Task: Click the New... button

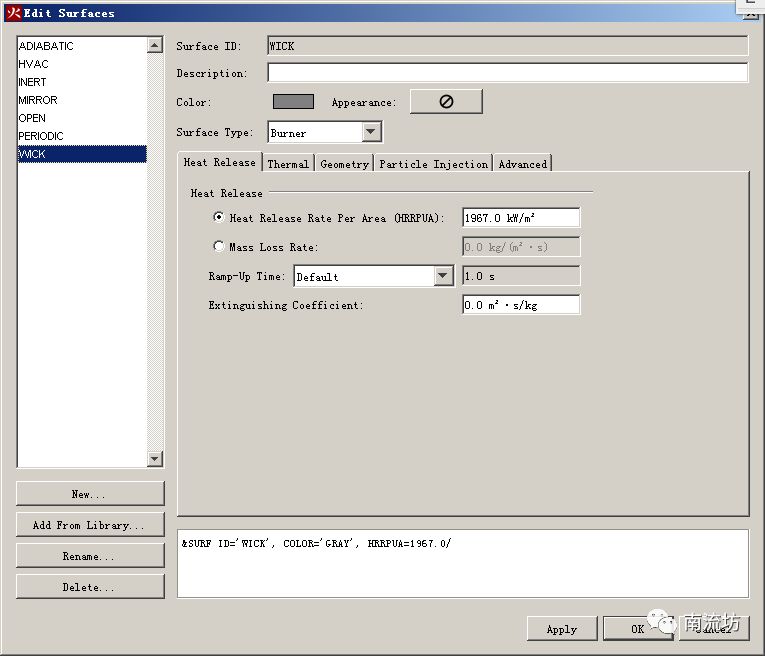Action: [90, 494]
